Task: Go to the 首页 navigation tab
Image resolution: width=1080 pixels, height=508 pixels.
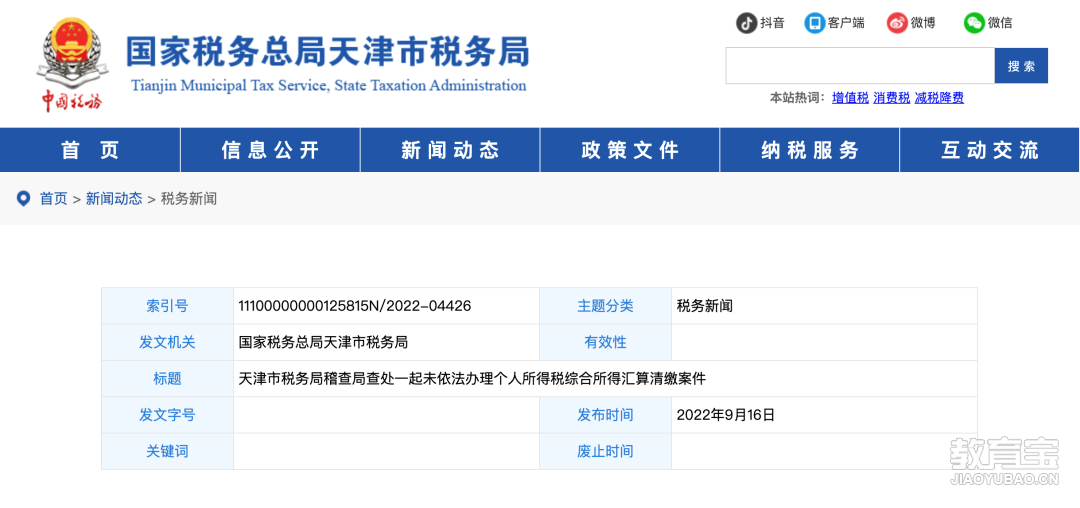Action: click(90, 149)
